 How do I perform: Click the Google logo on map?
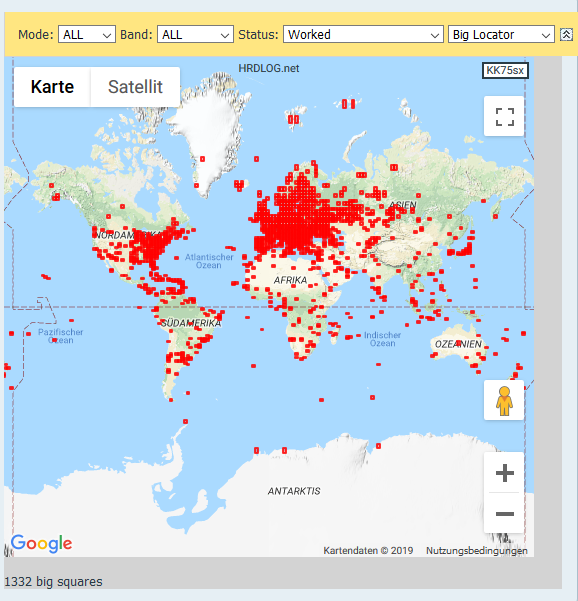pyautogui.click(x=41, y=543)
